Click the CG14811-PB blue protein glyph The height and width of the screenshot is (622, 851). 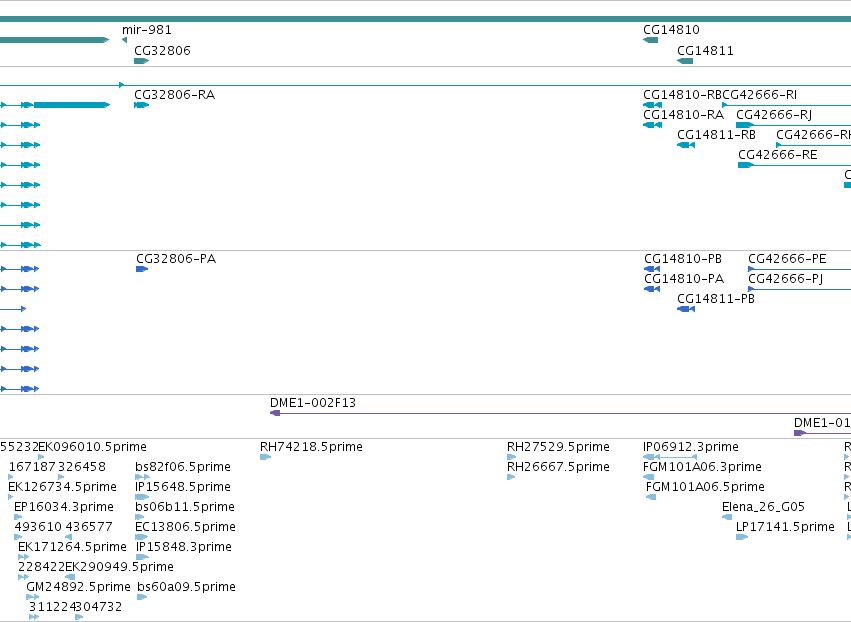point(686,309)
